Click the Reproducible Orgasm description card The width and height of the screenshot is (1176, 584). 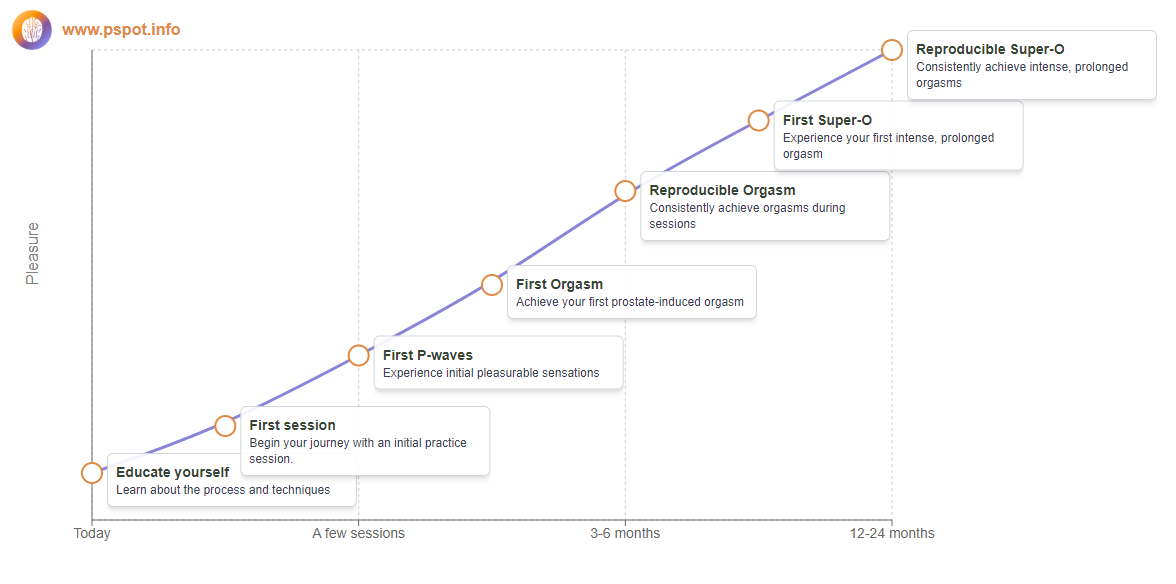(765, 205)
